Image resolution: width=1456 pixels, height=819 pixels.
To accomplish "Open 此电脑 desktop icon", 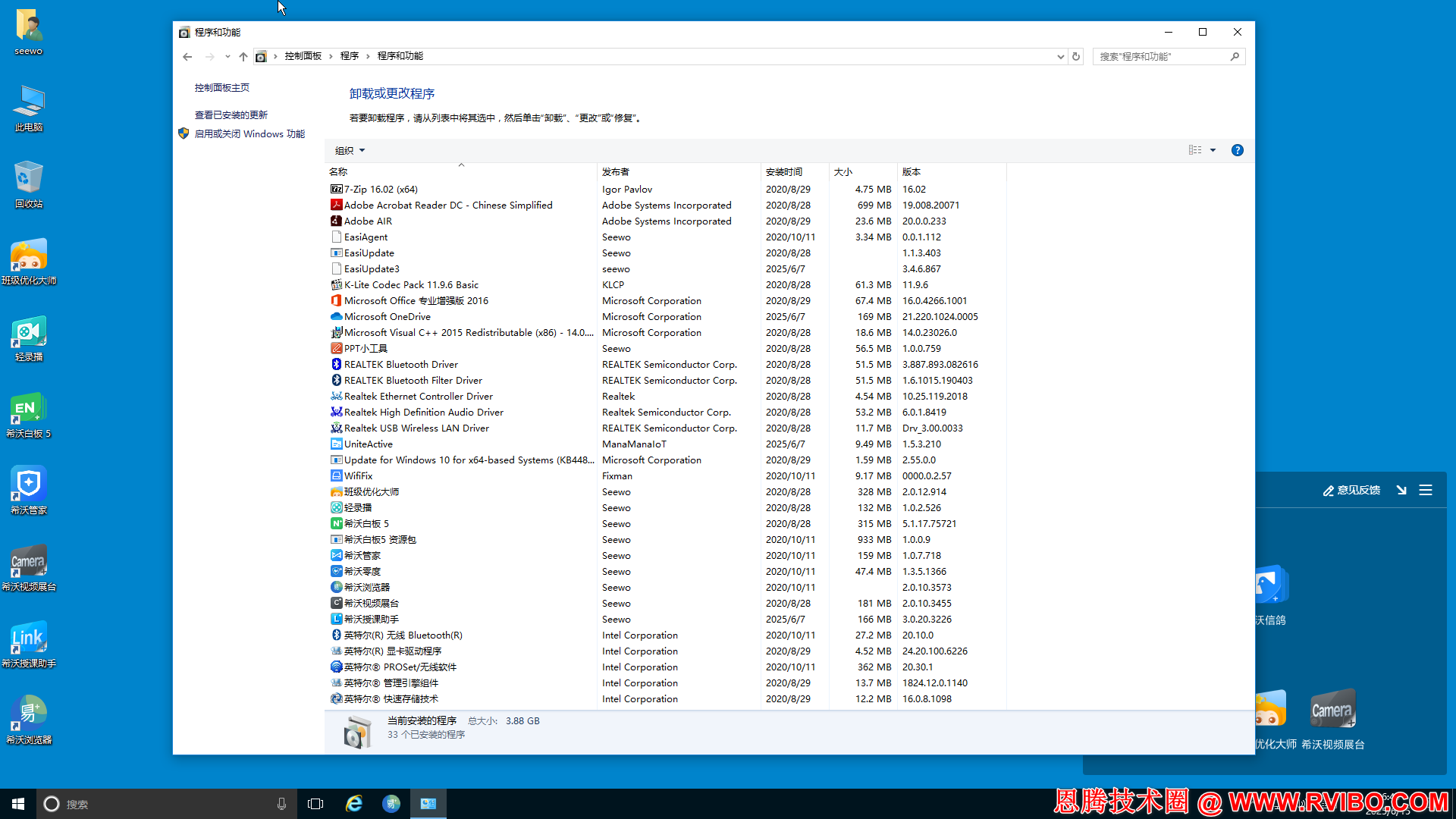I will coord(29,108).
